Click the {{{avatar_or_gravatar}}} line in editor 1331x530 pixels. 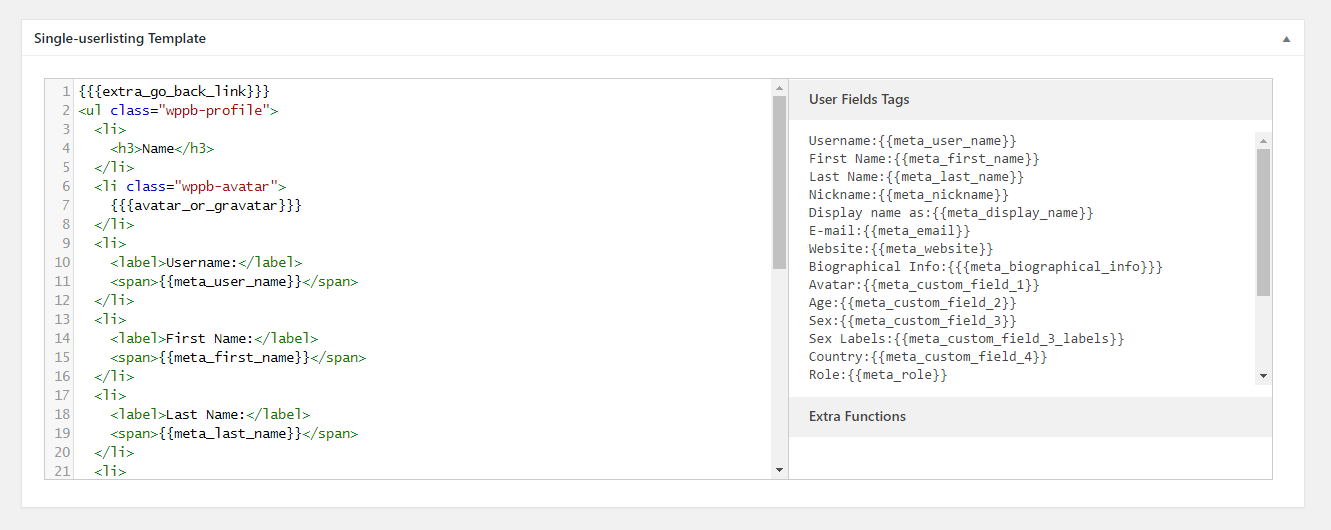[206, 205]
